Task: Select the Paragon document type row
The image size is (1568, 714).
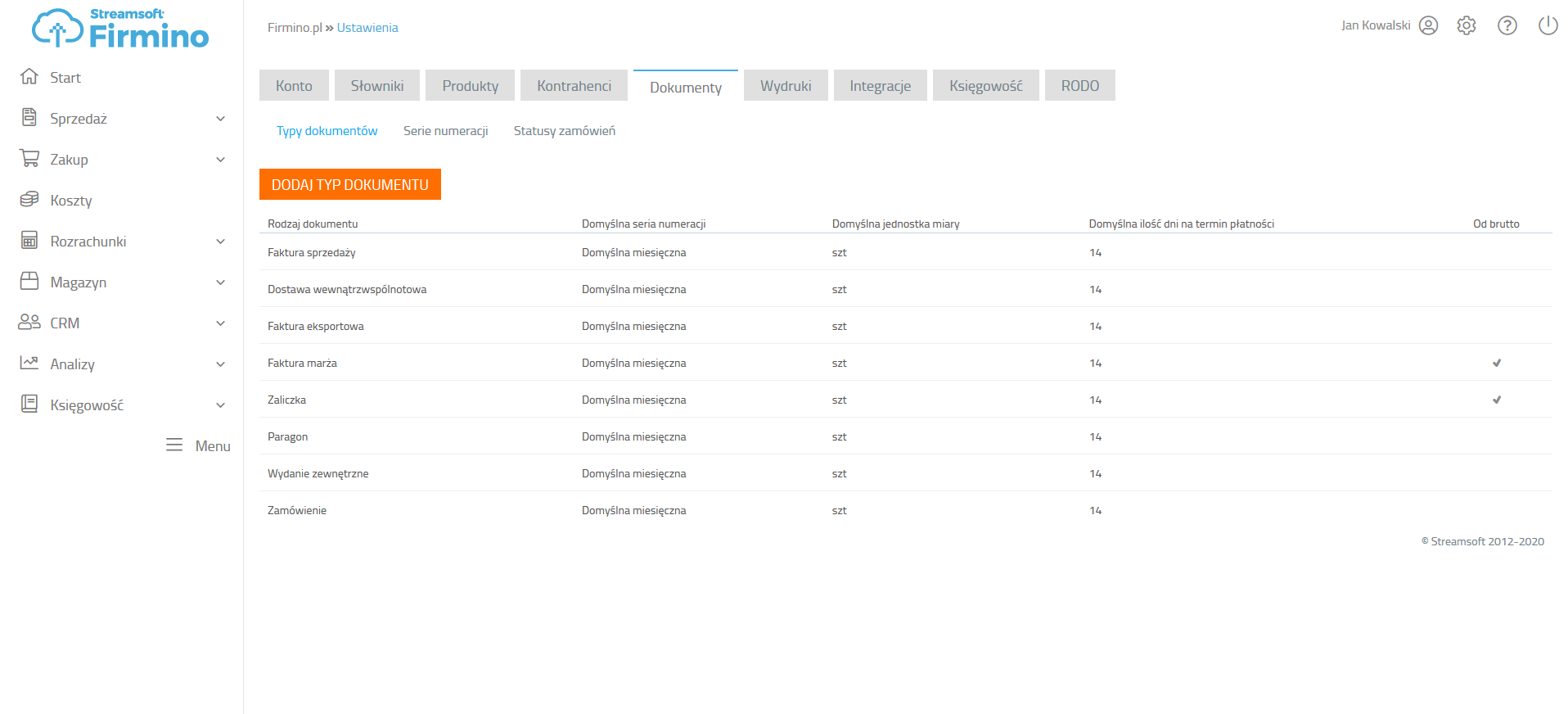Action: click(x=905, y=436)
